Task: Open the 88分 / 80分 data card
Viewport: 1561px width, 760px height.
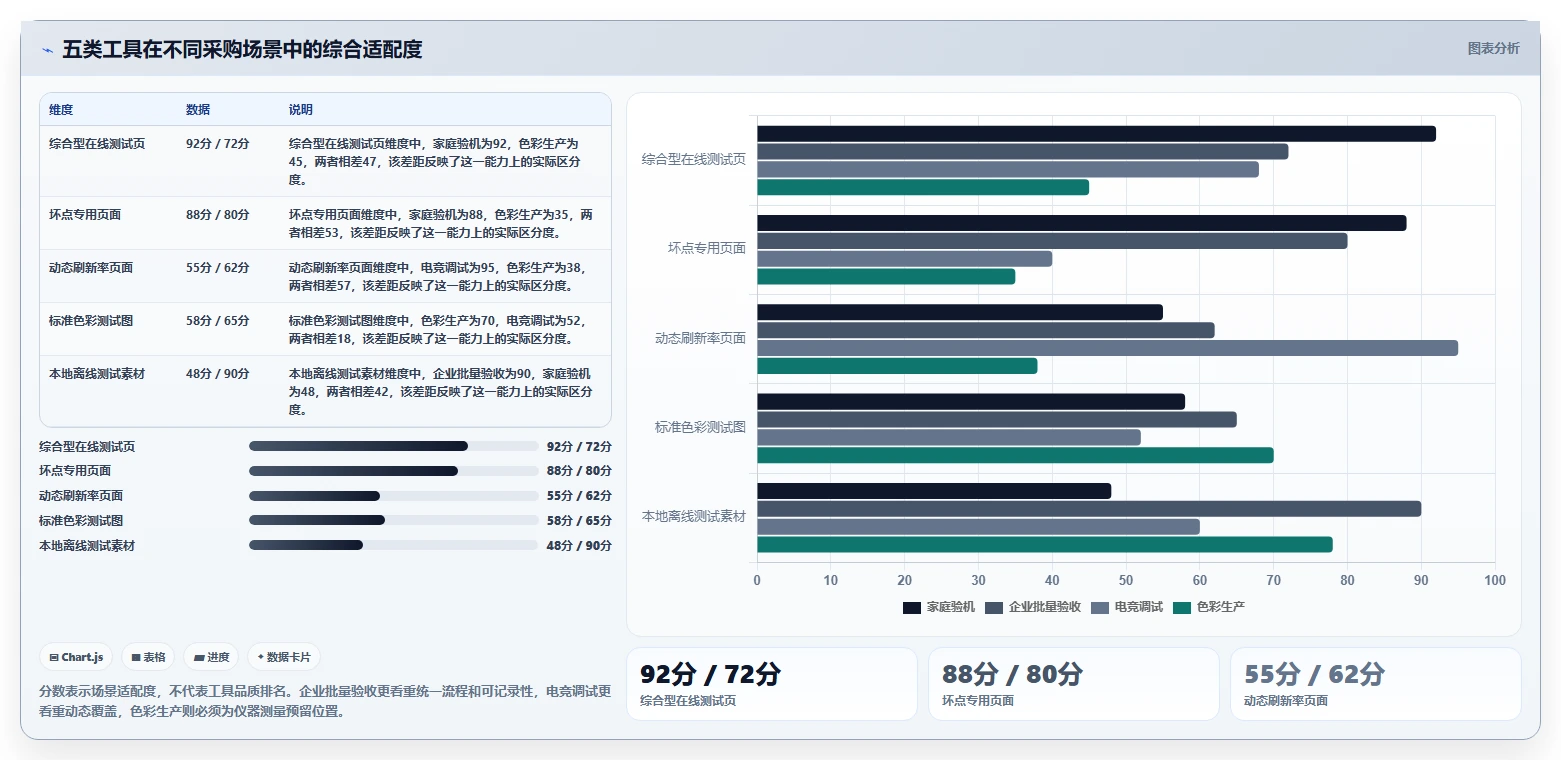Action: pos(1073,684)
